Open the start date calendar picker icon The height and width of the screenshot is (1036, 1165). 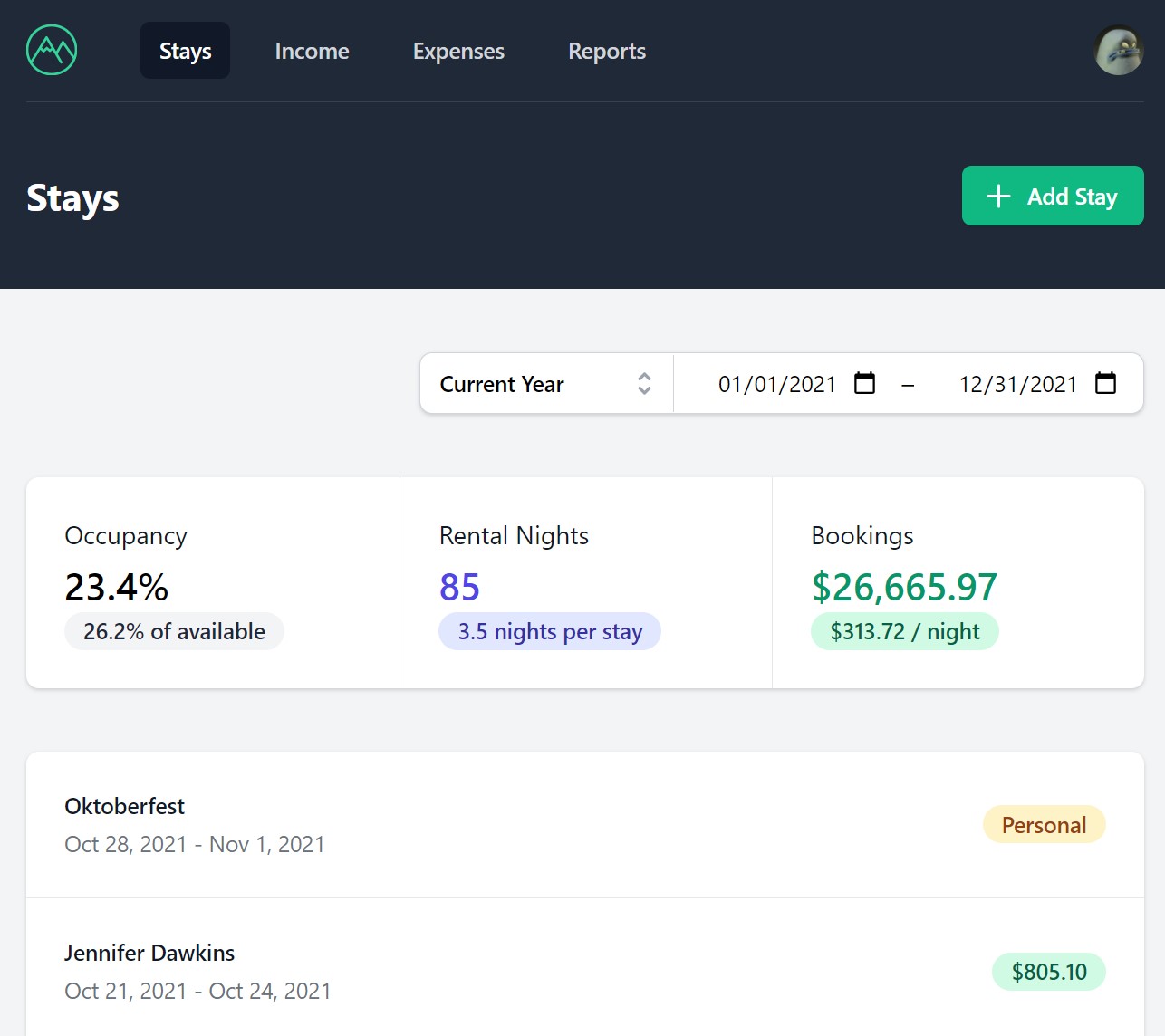(865, 383)
